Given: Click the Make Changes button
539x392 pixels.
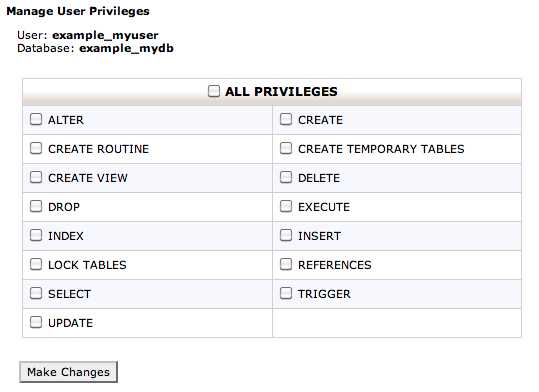Looking at the screenshot, I should (x=68, y=372).
